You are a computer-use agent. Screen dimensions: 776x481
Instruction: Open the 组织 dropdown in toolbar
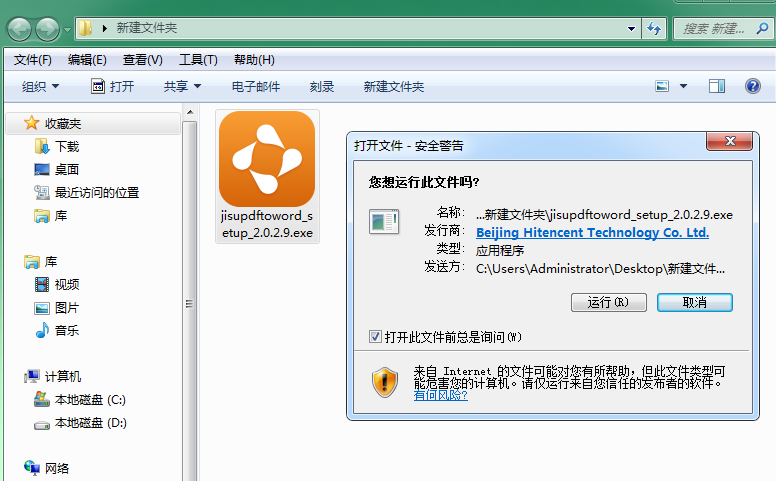coord(41,87)
